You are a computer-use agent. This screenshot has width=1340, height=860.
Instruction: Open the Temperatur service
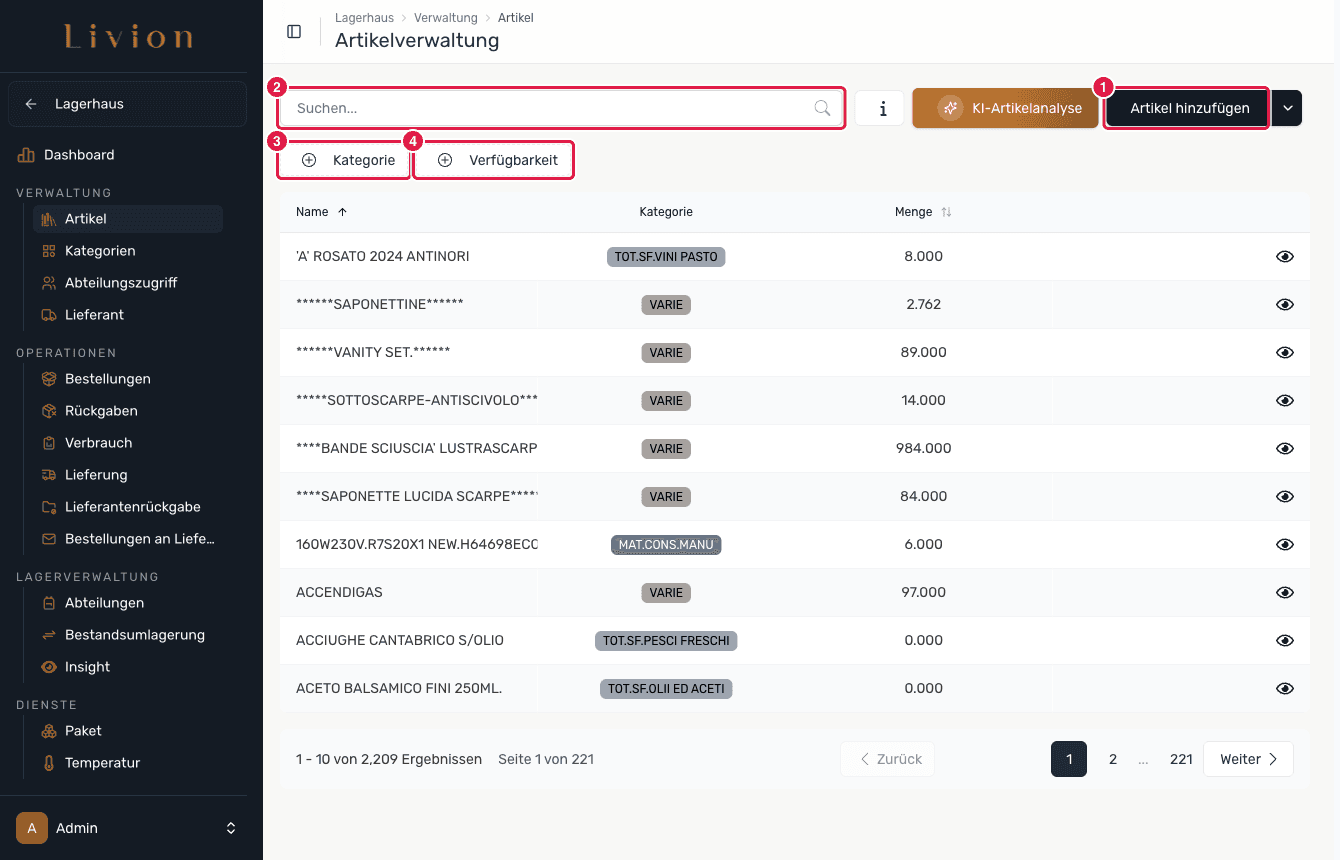[x=102, y=763]
